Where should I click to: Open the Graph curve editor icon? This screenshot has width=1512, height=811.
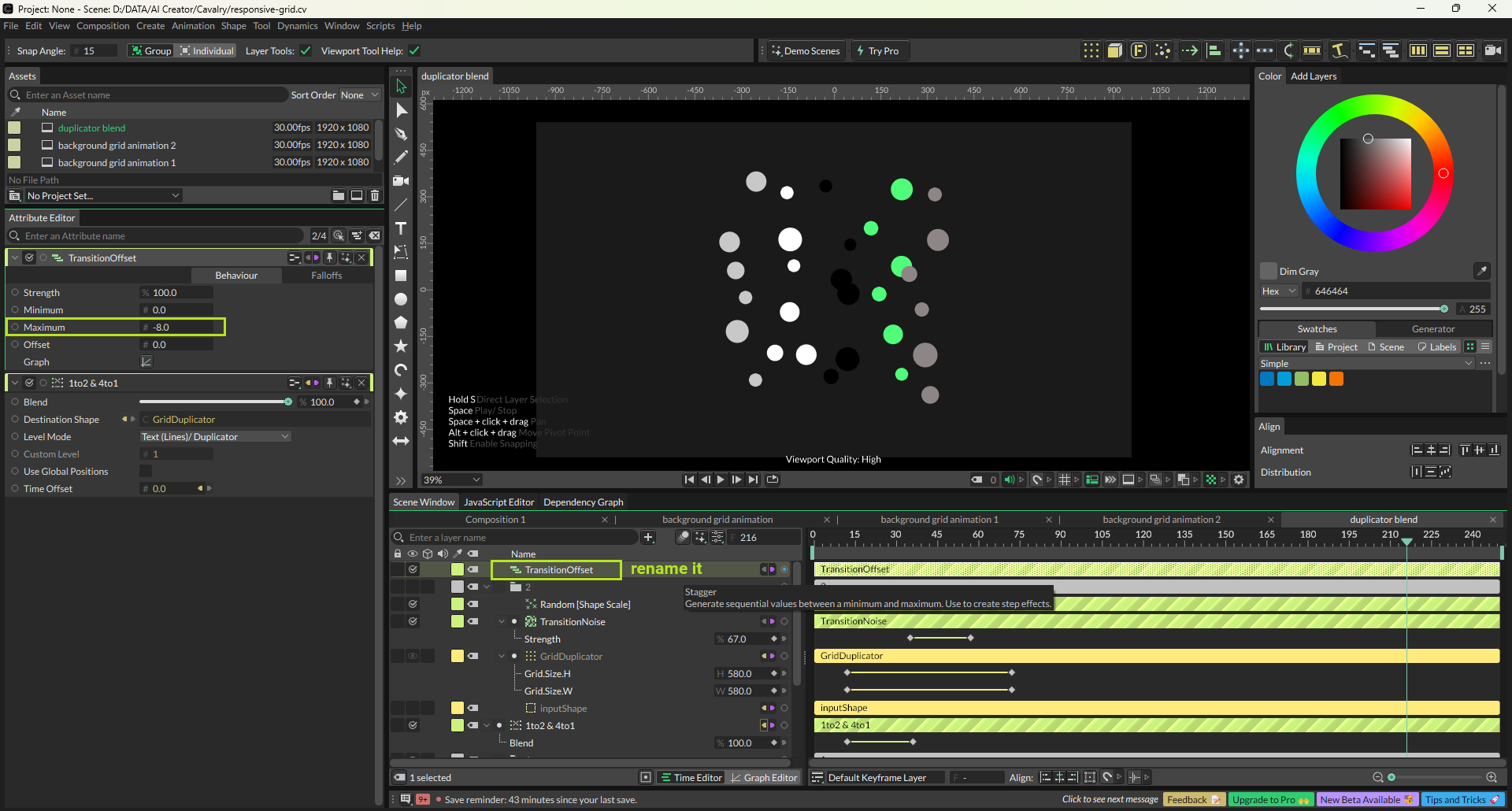[x=146, y=362]
